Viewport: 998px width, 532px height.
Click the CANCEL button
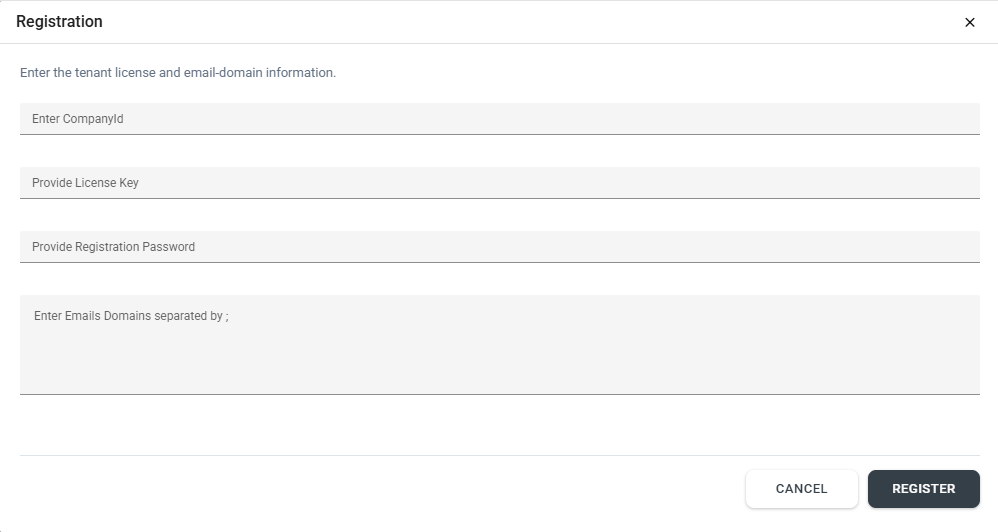click(801, 489)
